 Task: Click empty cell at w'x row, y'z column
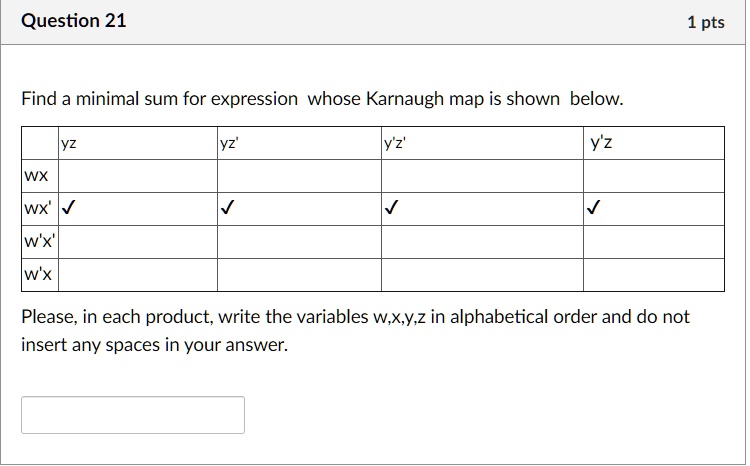[654, 275]
